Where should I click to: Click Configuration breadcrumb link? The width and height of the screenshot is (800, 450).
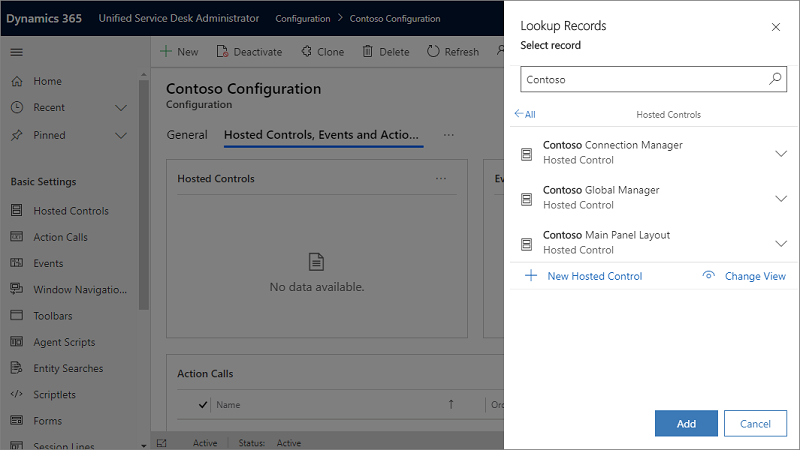click(x=303, y=18)
